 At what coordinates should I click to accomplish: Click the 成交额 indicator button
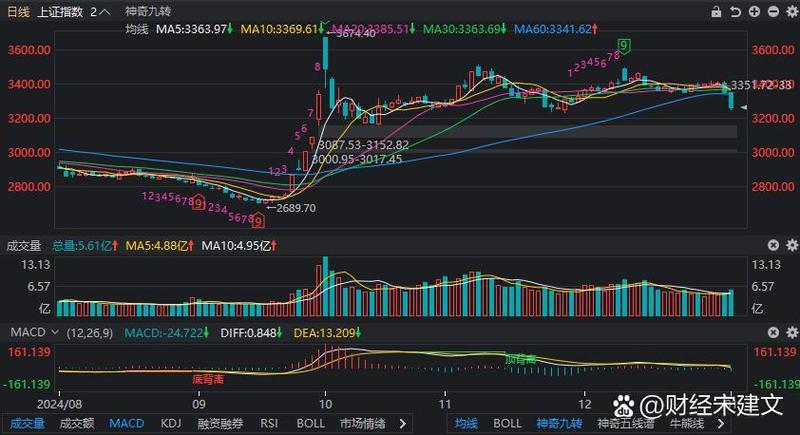(x=76, y=423)
